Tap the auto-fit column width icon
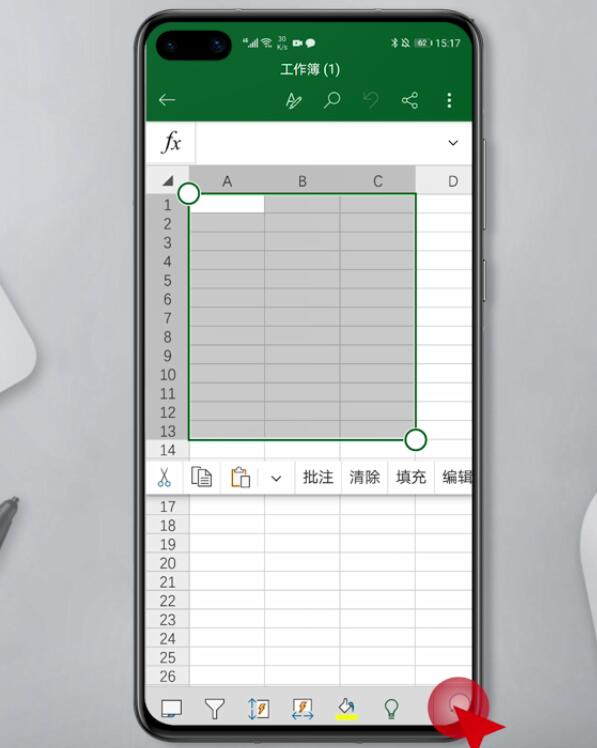 tap(303, 709)
